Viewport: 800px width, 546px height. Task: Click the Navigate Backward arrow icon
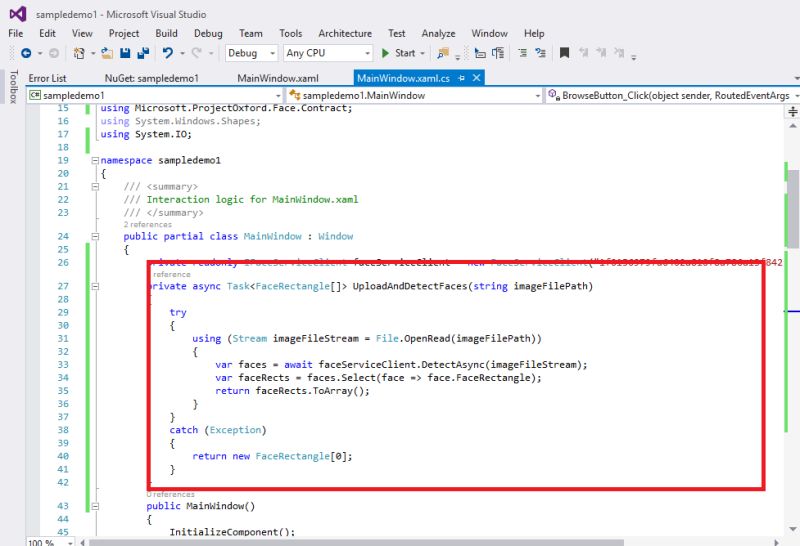[26, 53]
